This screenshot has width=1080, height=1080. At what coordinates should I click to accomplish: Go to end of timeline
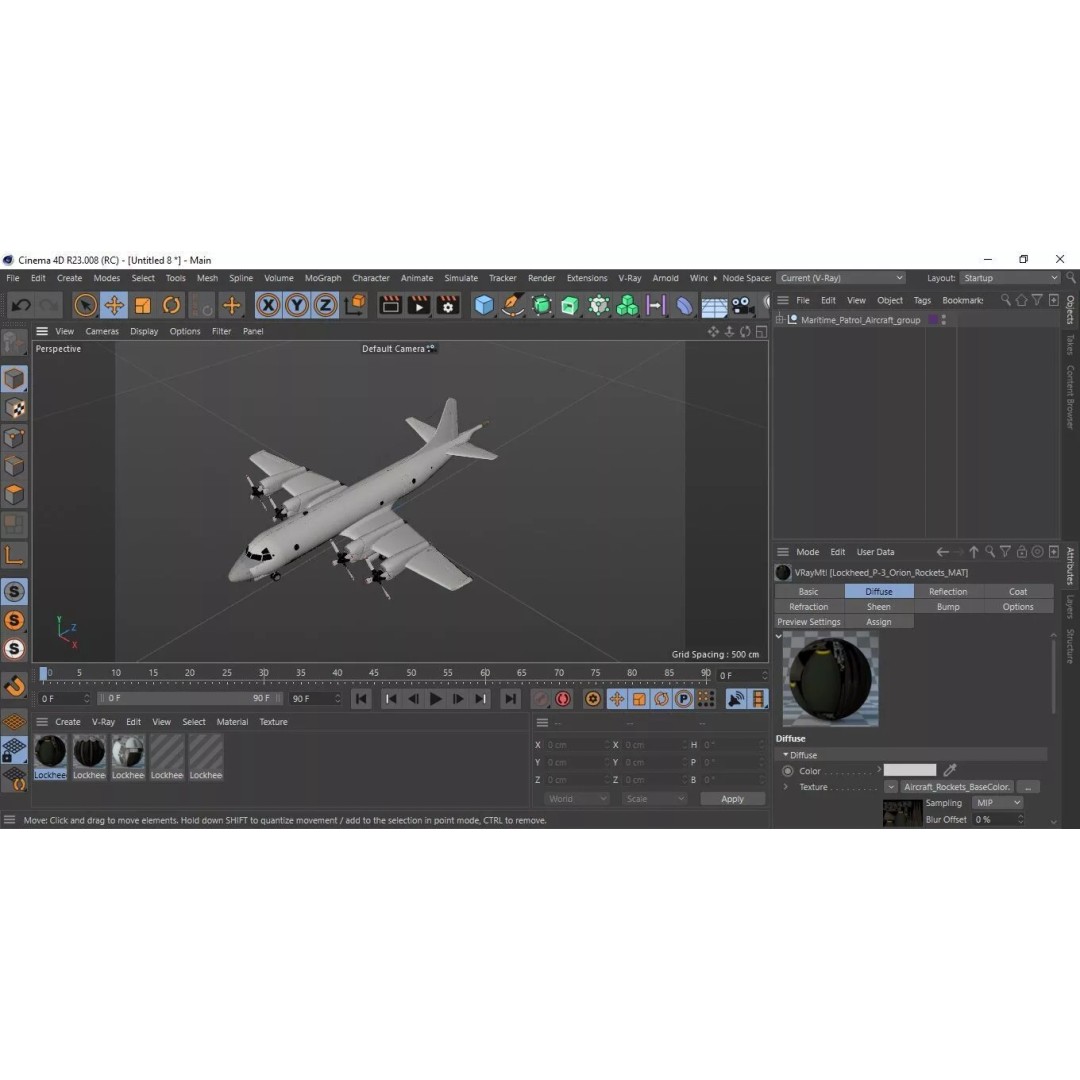[510, 698]
